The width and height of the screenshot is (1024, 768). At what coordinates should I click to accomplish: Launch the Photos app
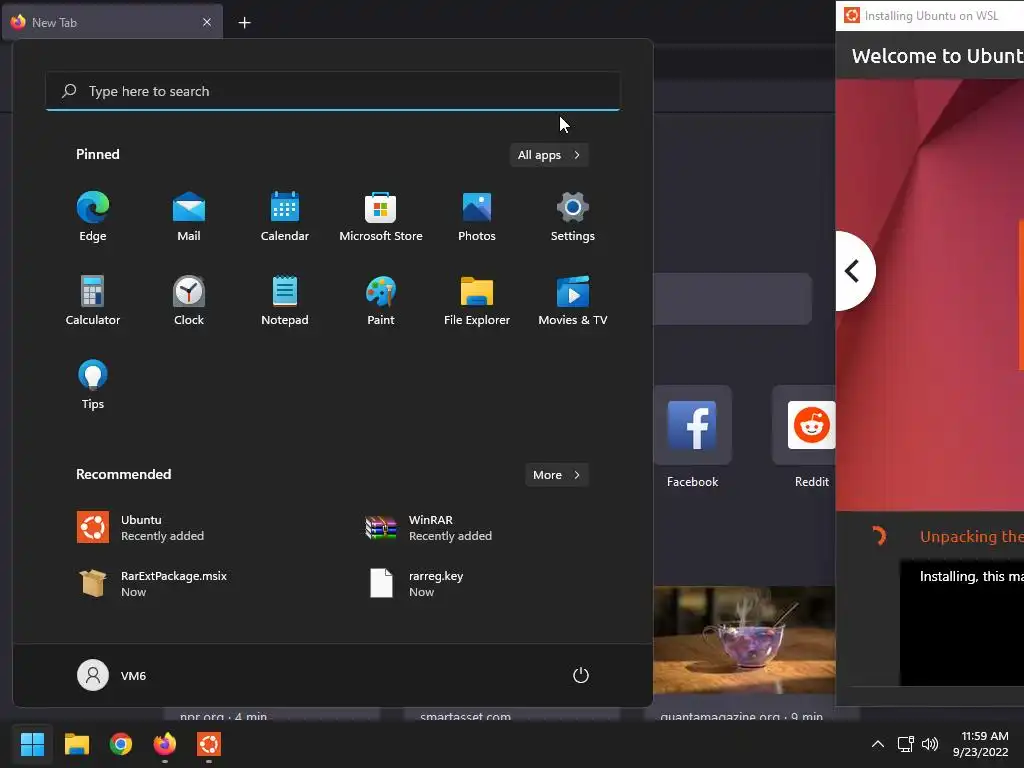[x=477, y=217]
